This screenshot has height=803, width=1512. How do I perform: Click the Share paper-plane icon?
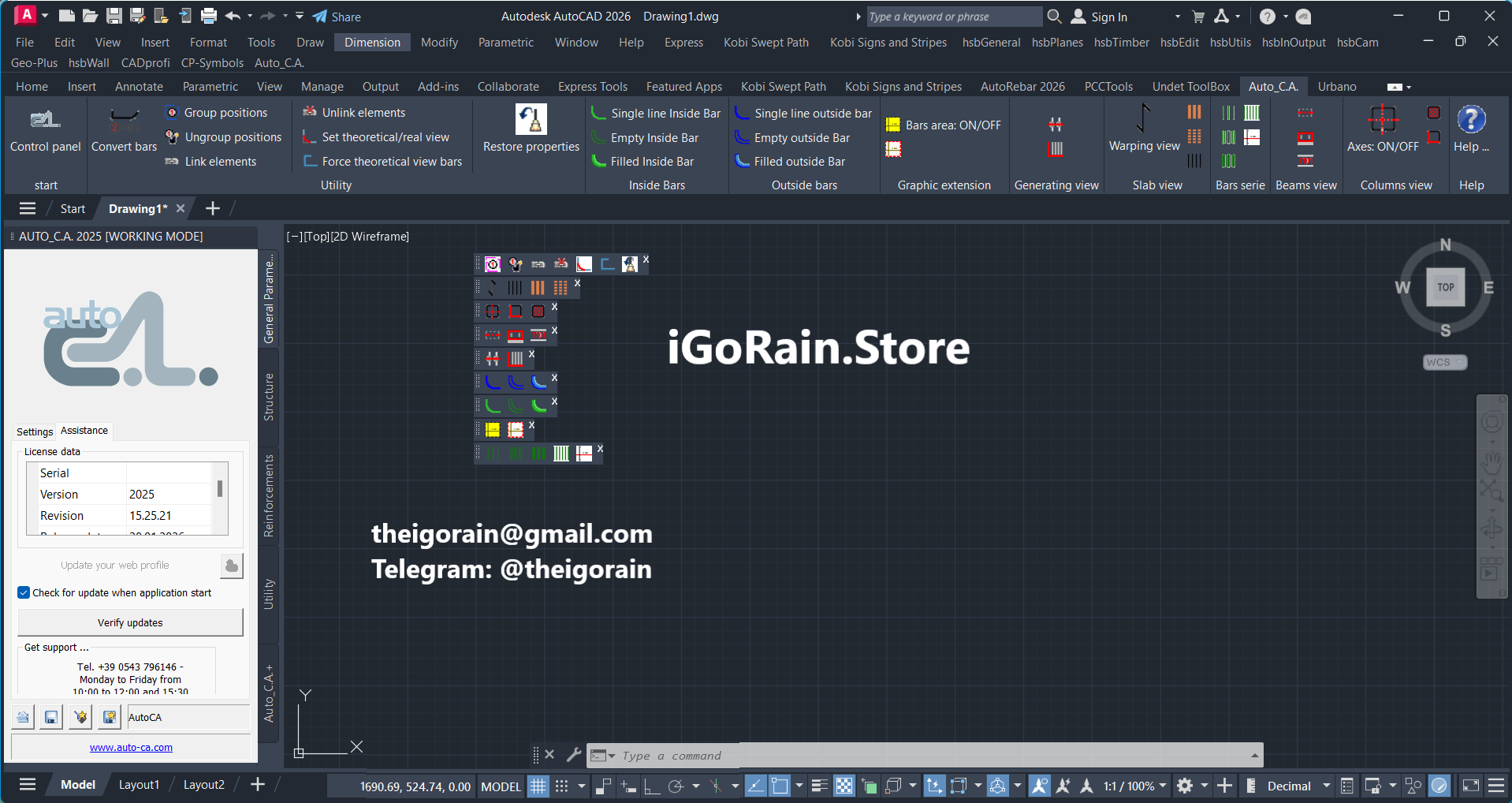tap(319, 17)
